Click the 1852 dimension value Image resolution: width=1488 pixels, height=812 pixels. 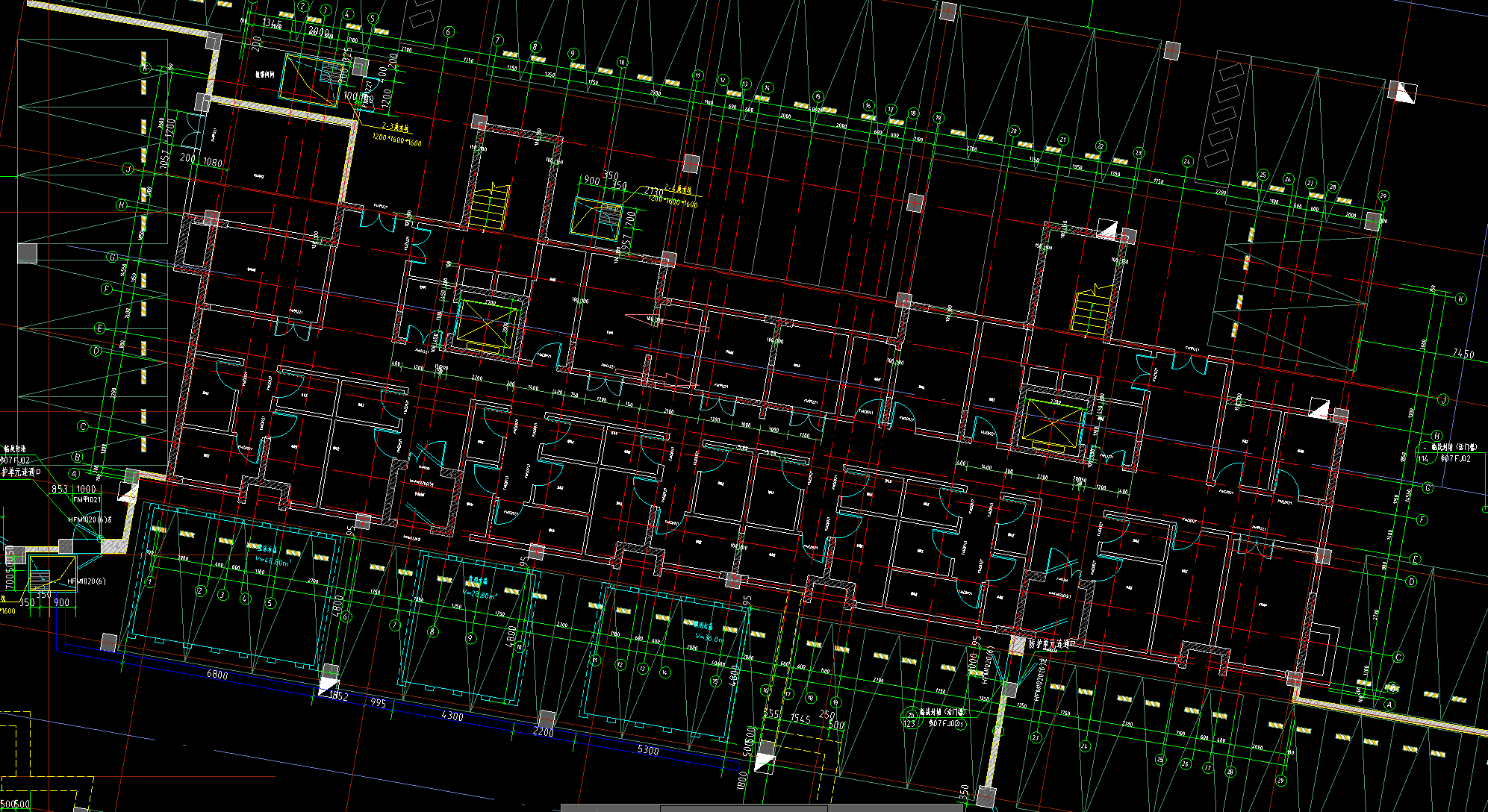tap(339, 696)
